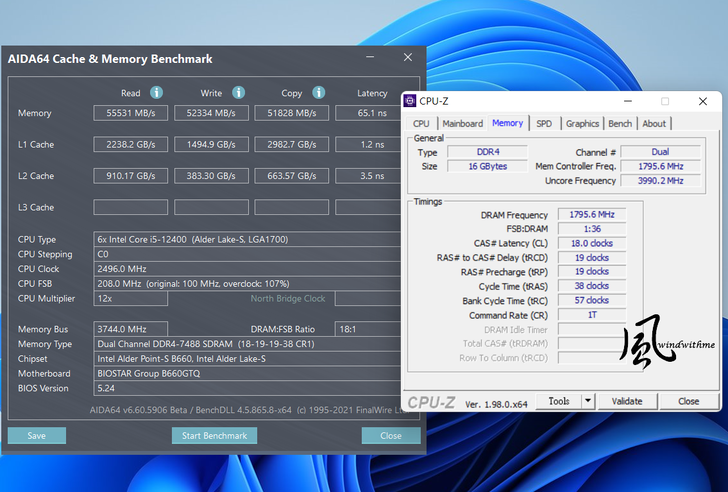Click the Tools button in CPU-Z
Viewport: 728px width, 492px height.
559,401
